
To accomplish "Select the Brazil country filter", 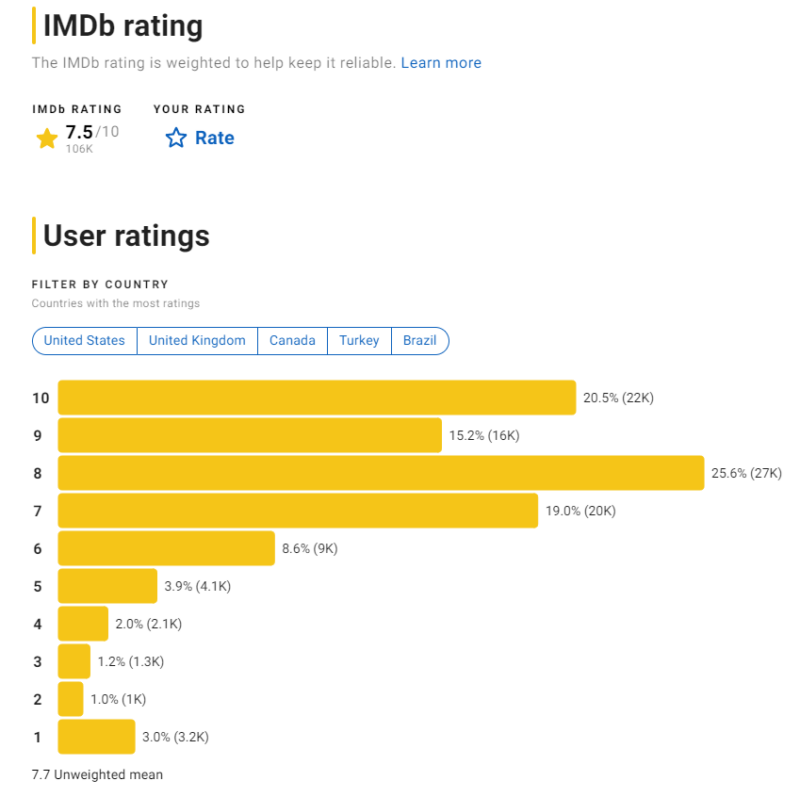I will 420,341.
